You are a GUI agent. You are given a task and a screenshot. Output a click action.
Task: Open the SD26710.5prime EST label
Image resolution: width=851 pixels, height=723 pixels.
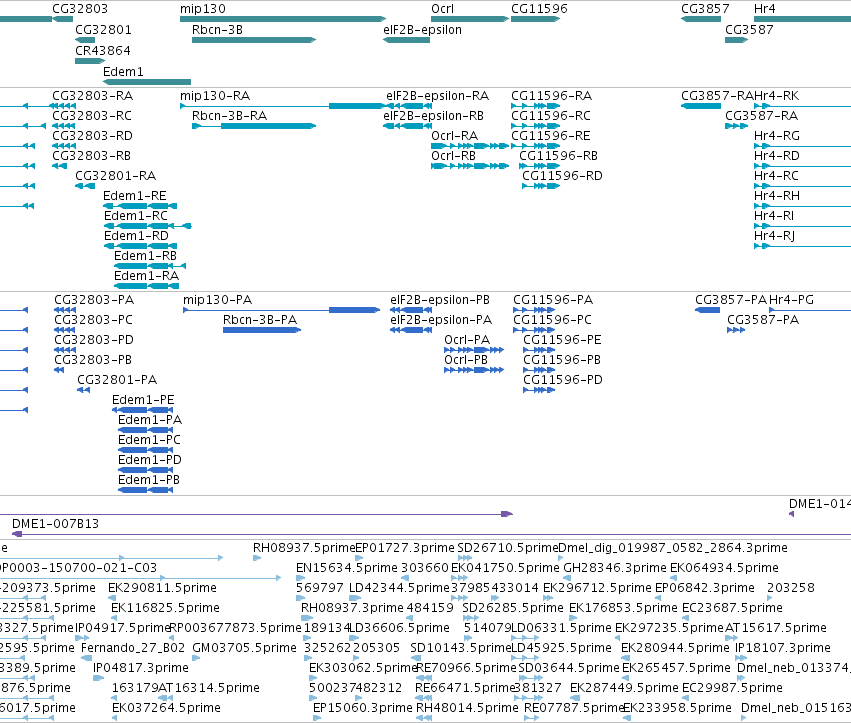coord(507,548)
